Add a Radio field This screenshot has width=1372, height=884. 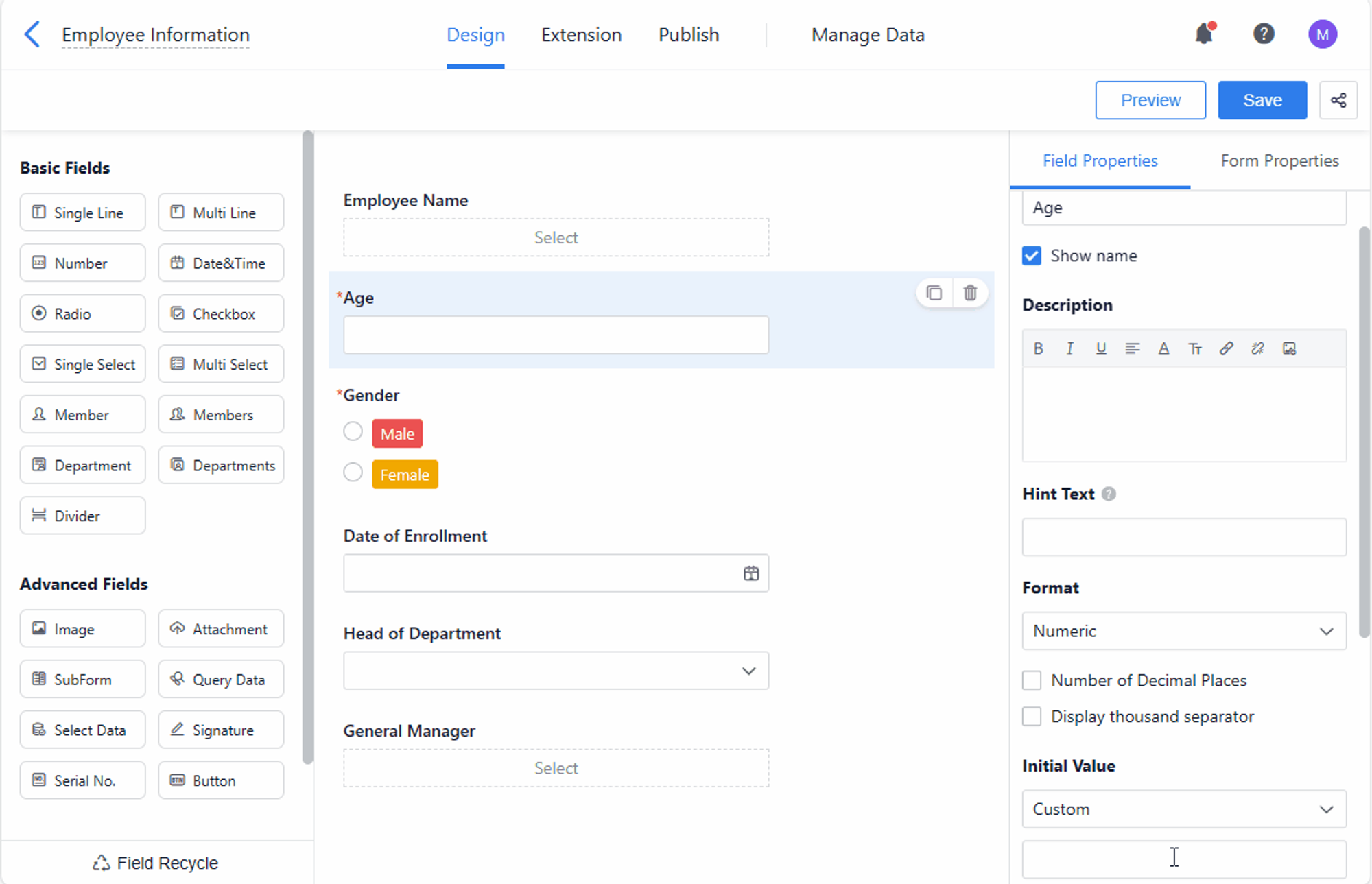pyautogui.click(x=82, y=313)
